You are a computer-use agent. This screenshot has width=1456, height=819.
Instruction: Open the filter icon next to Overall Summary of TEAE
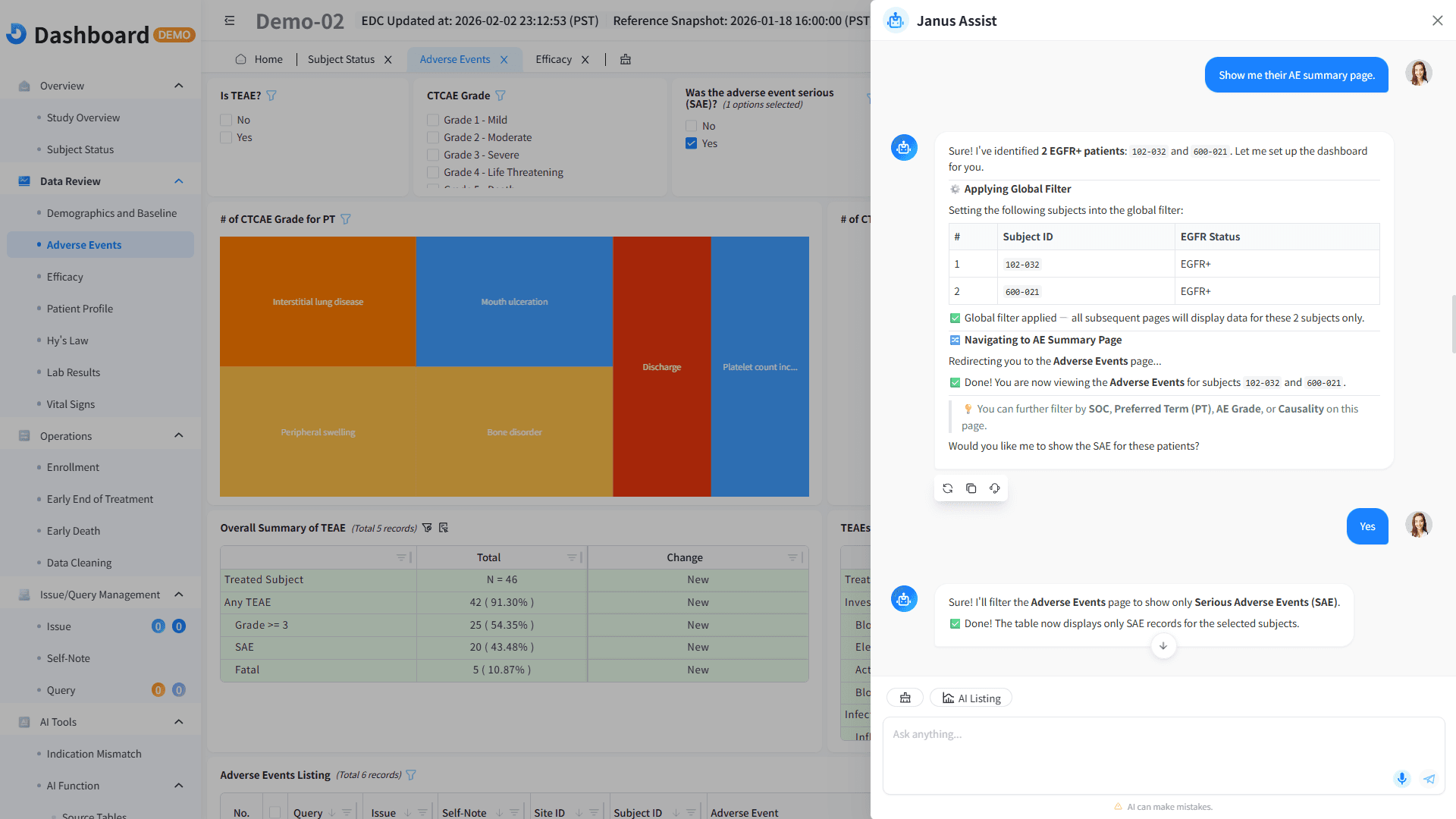tap(428, 527)
